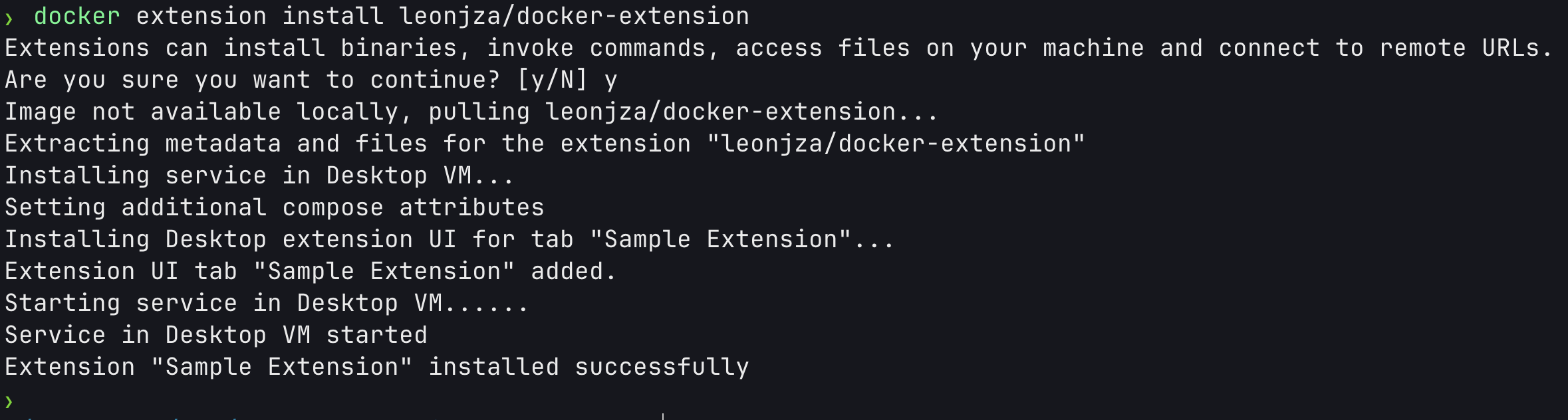Click the word "install" in the command

[333, 16]
